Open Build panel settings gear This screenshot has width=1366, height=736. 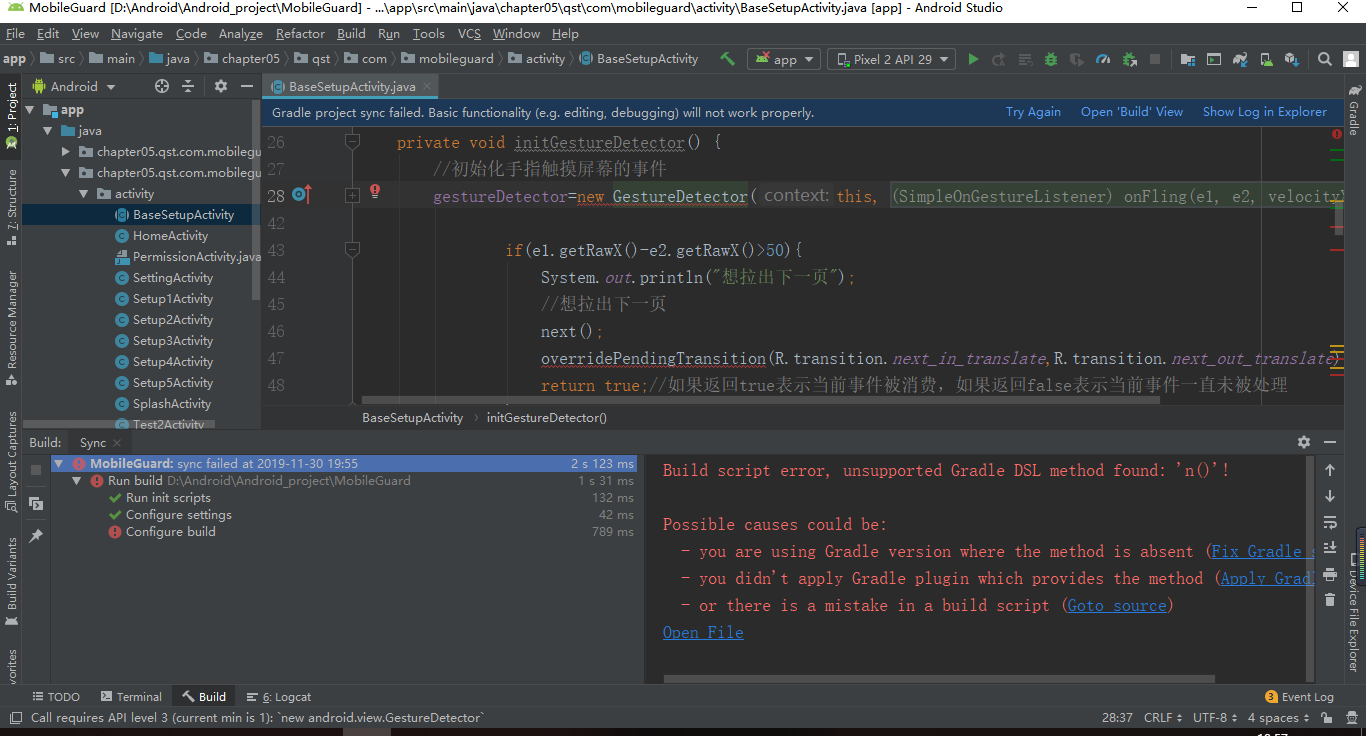pyautogui.click(x=1303, y=441)
